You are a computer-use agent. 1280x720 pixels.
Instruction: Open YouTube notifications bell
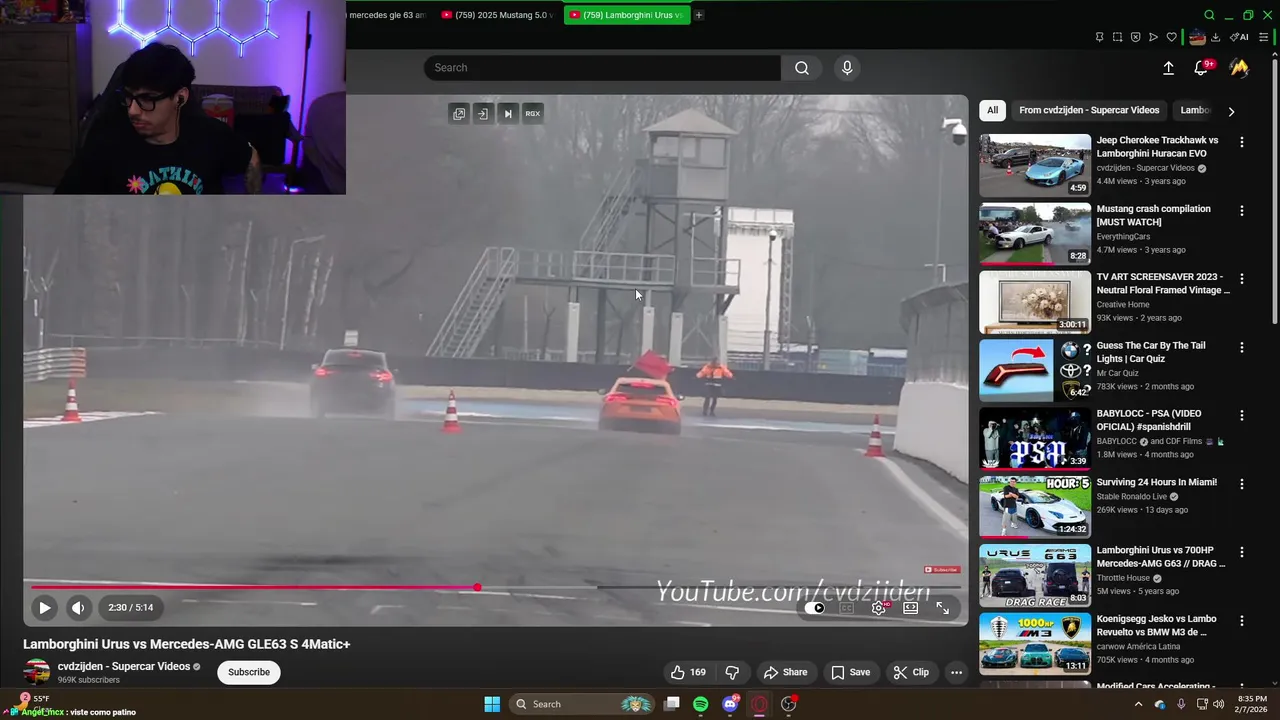(x=1201, y=67)
